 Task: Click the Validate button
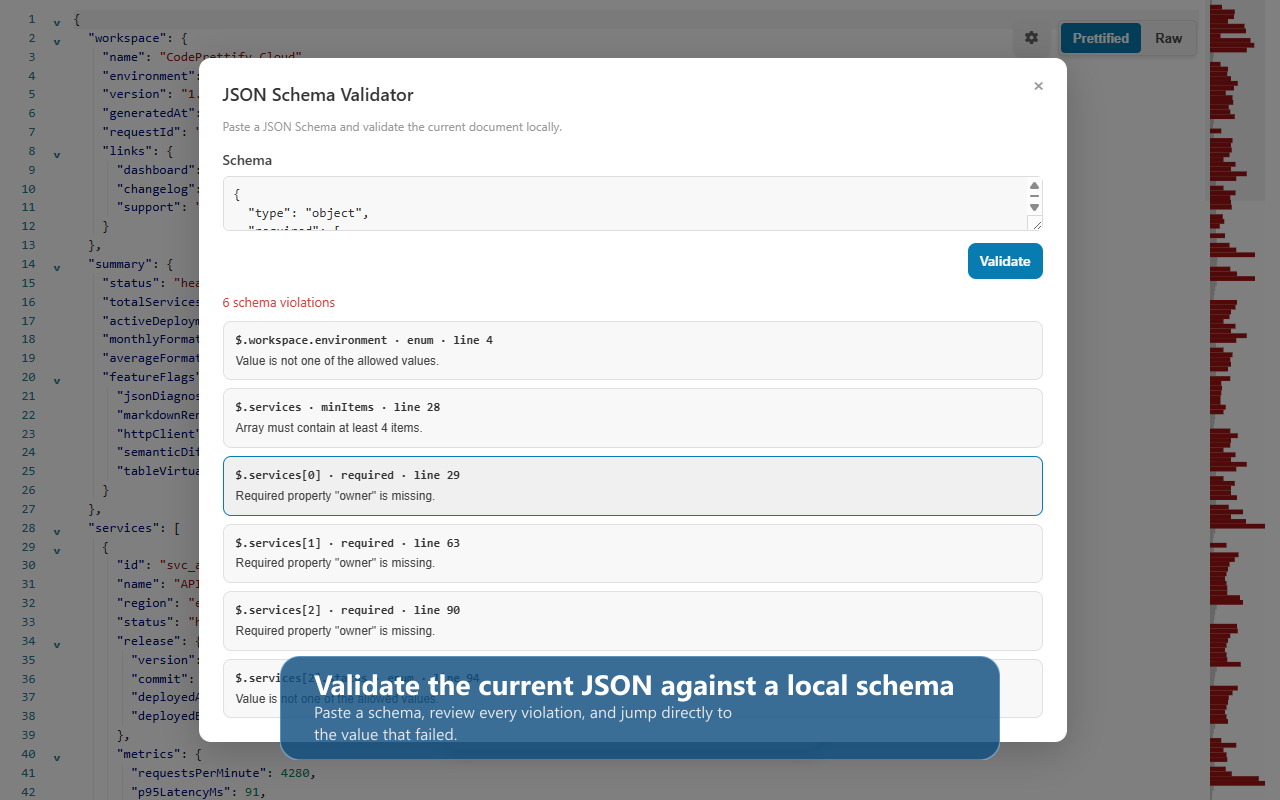click(x=1005, y=261)
